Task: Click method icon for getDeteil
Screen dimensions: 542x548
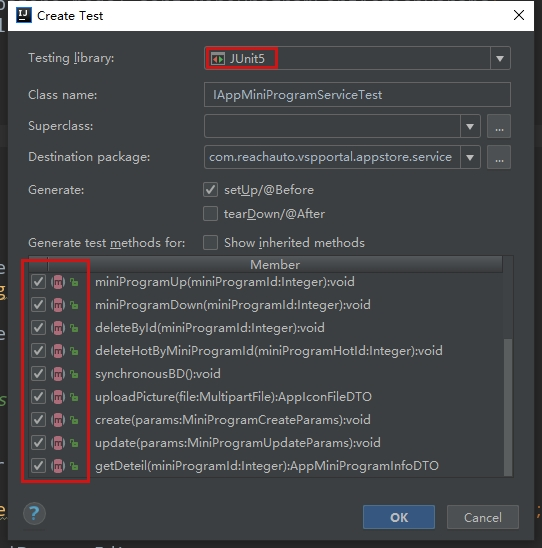Action: 58,466
